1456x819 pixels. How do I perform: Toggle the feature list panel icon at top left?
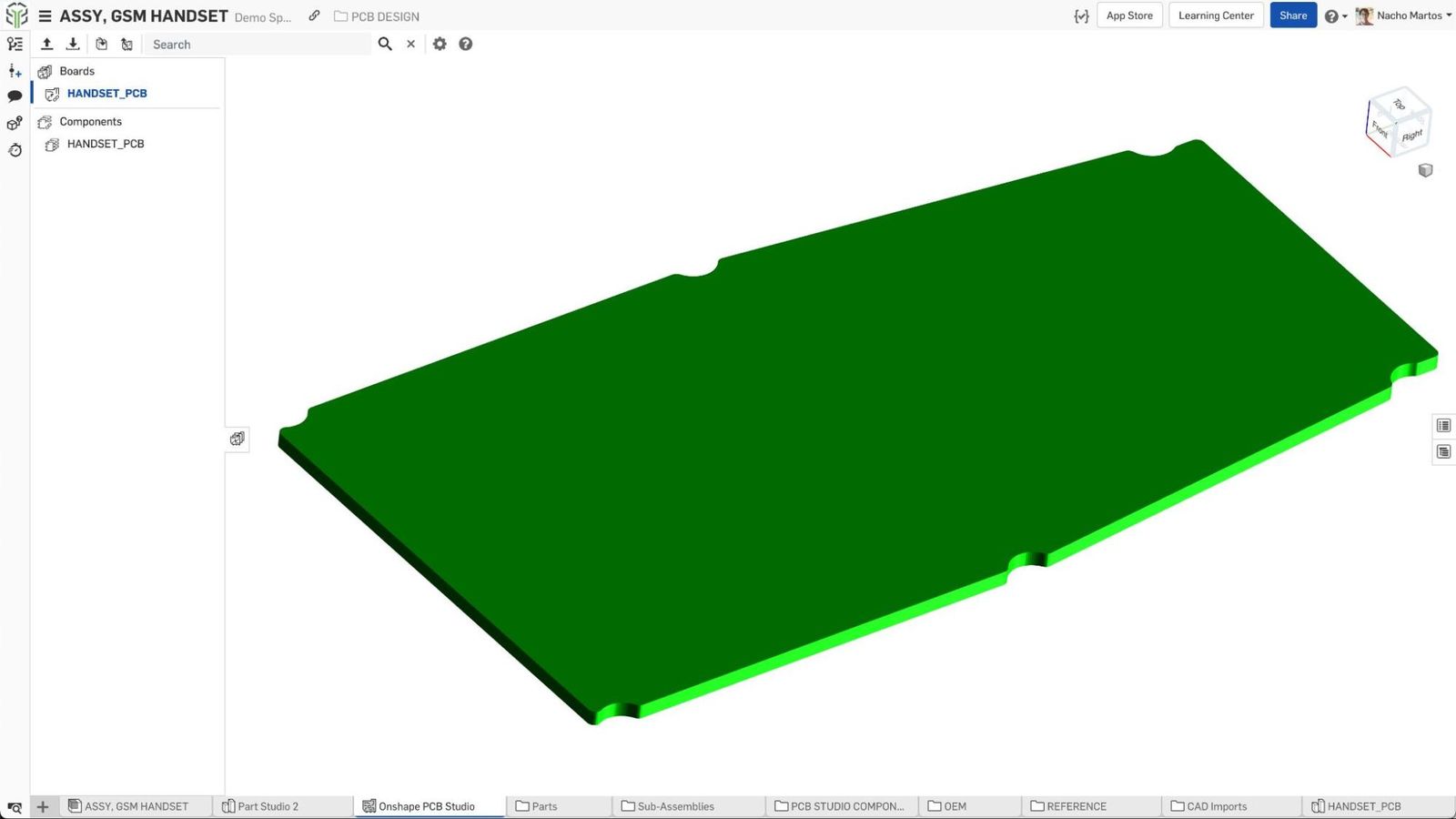[x=15, y=44]
